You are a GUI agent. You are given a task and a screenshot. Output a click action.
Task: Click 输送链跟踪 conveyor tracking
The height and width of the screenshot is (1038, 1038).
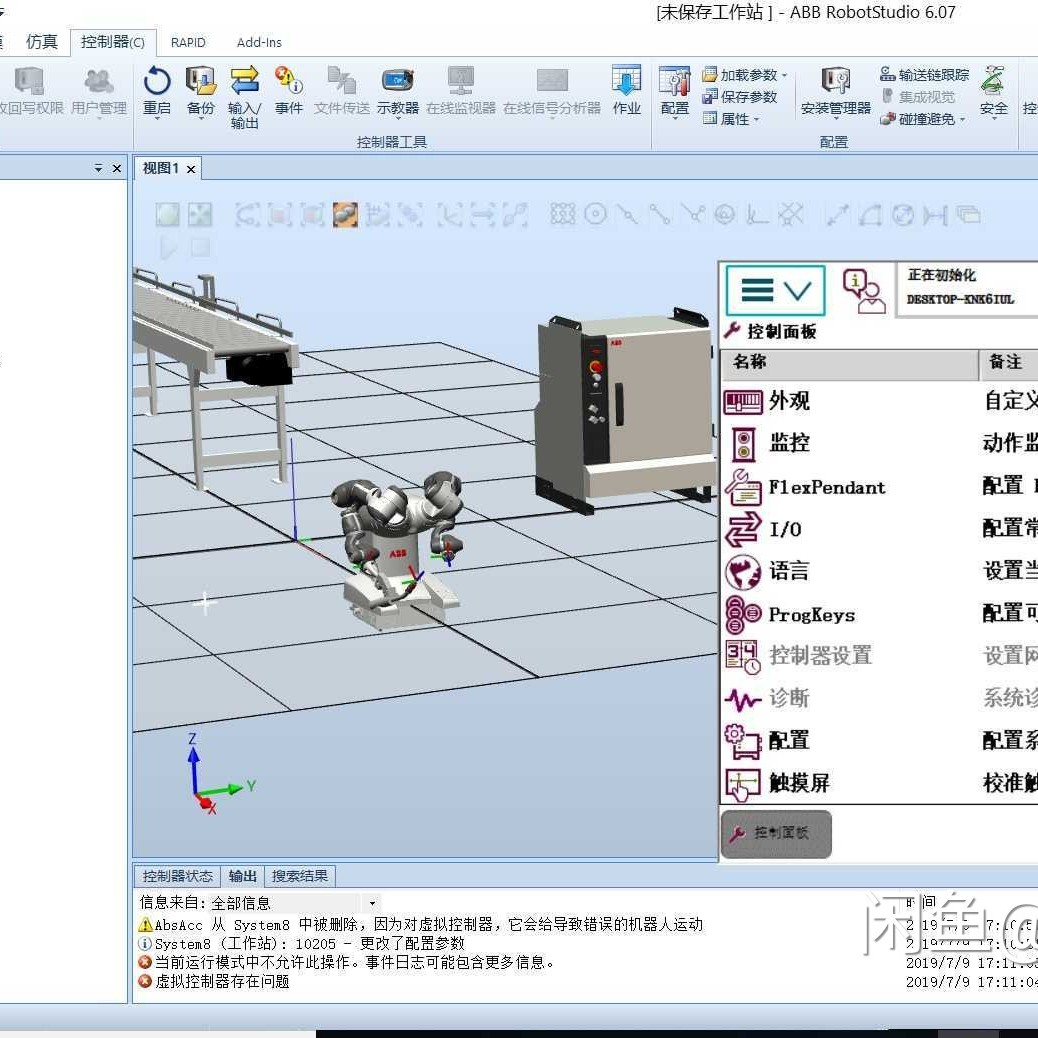(x=924, y=75)
